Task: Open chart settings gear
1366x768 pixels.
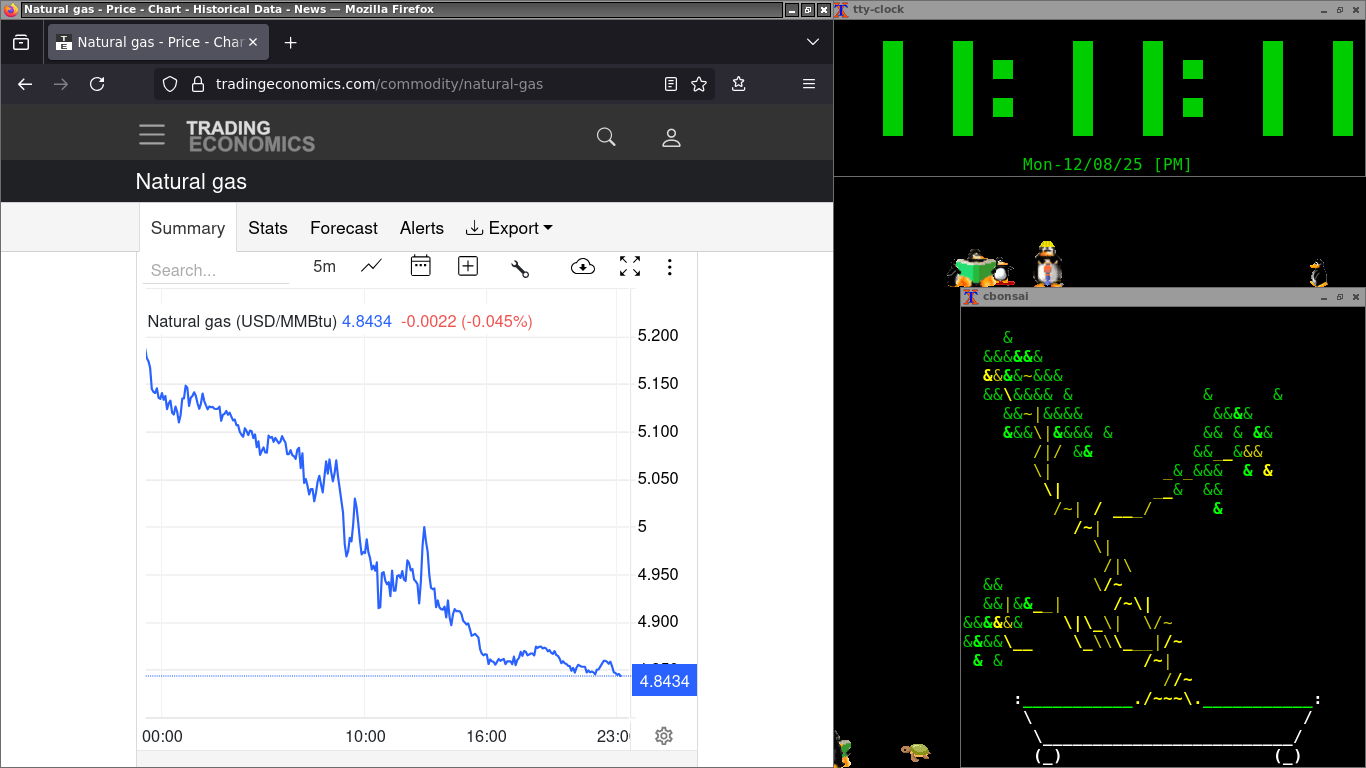Action: tap(663, 736)
